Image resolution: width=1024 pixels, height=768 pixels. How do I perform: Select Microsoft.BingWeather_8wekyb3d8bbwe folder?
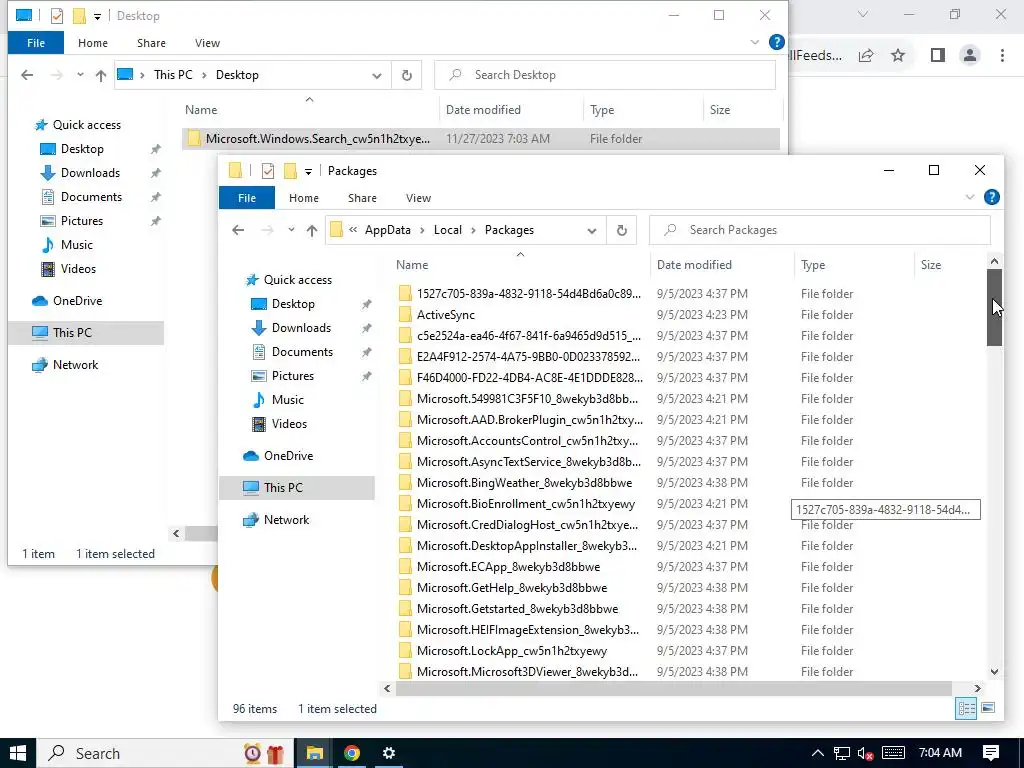click(524, 483)
